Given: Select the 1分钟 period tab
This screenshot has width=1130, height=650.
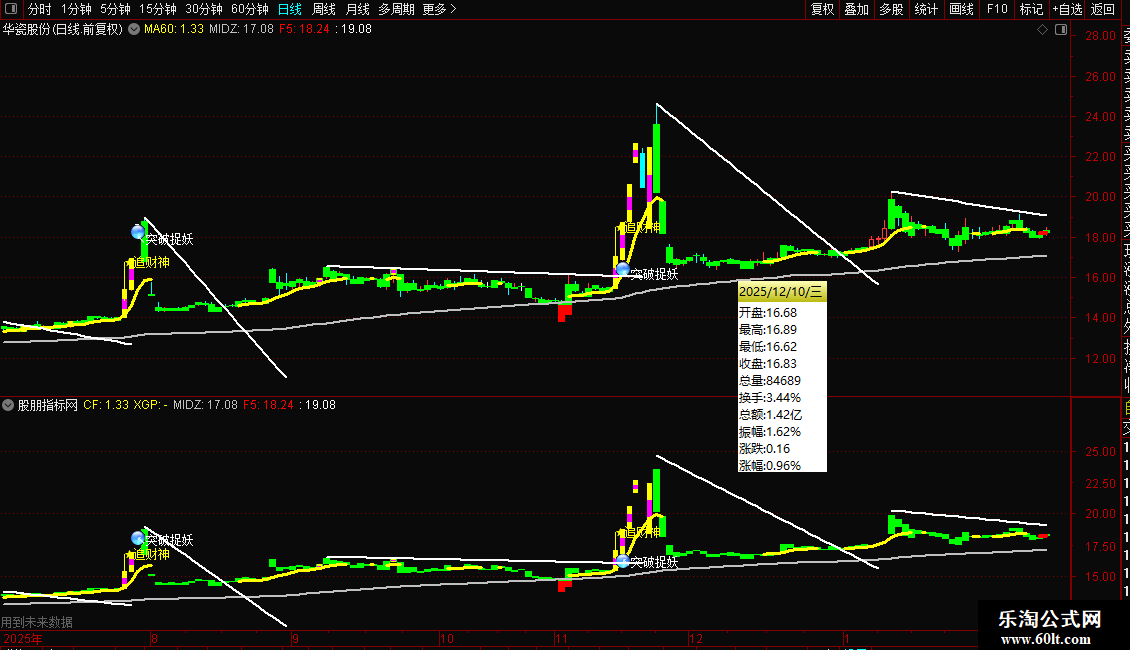Looking at the screenshot, I should click(x=76, y=9).
